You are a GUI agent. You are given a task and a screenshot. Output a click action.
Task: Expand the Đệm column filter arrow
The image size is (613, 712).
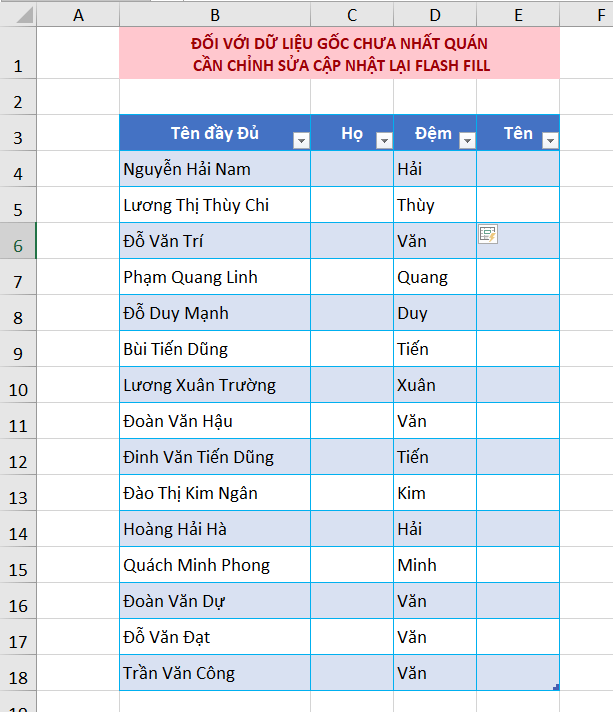click(x=467, y=141)
